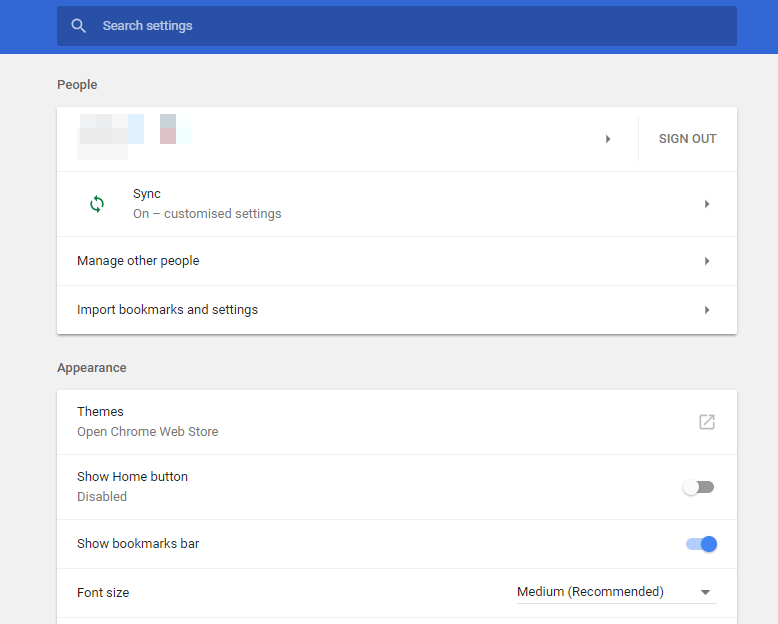
Task: Click the Font size dropdown arrow
Action: point(706,592)
